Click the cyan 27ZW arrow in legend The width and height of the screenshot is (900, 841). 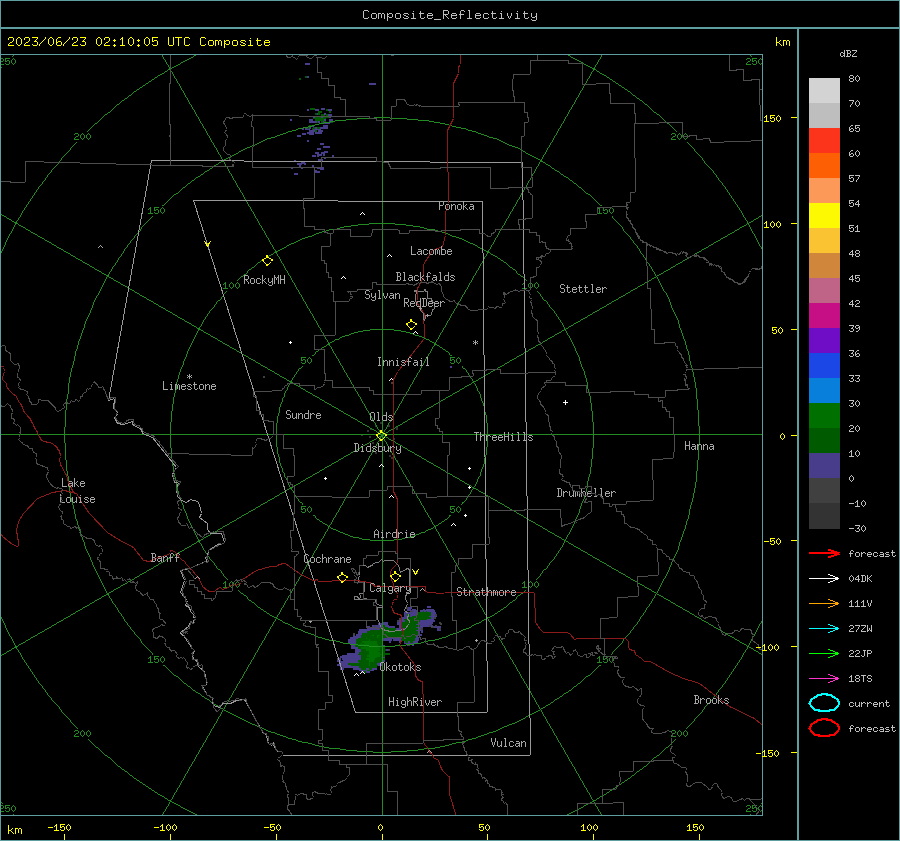(x=824, y=629)
